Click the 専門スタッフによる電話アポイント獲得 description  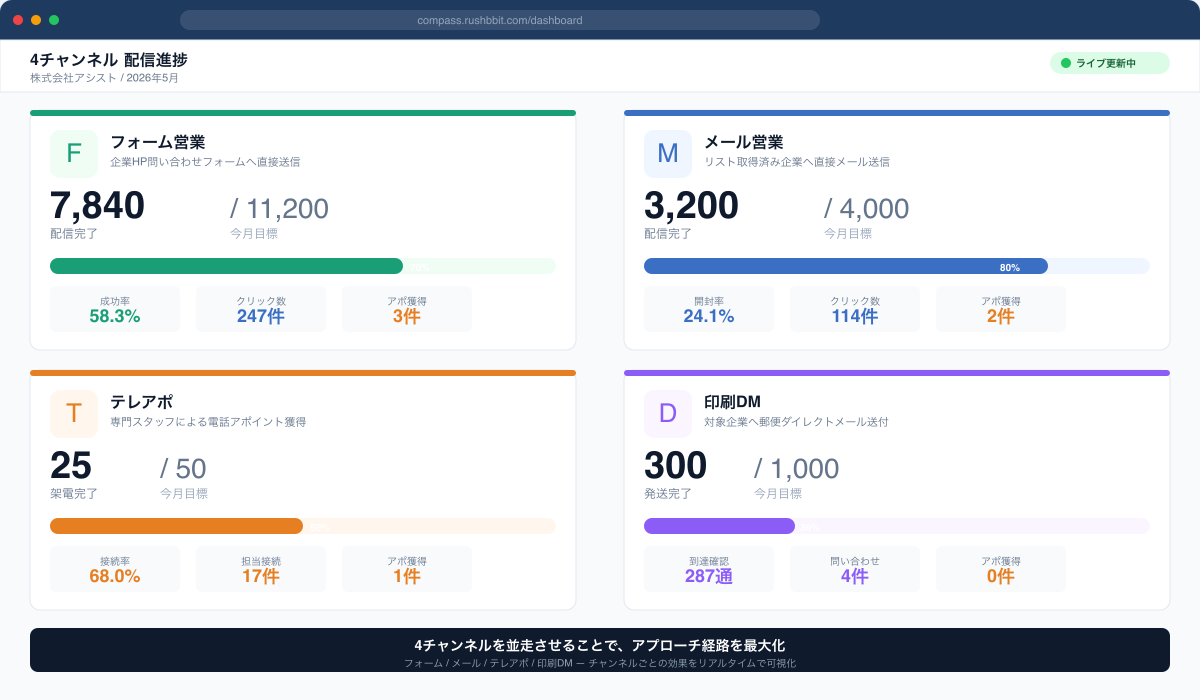(x=208, y=421)
